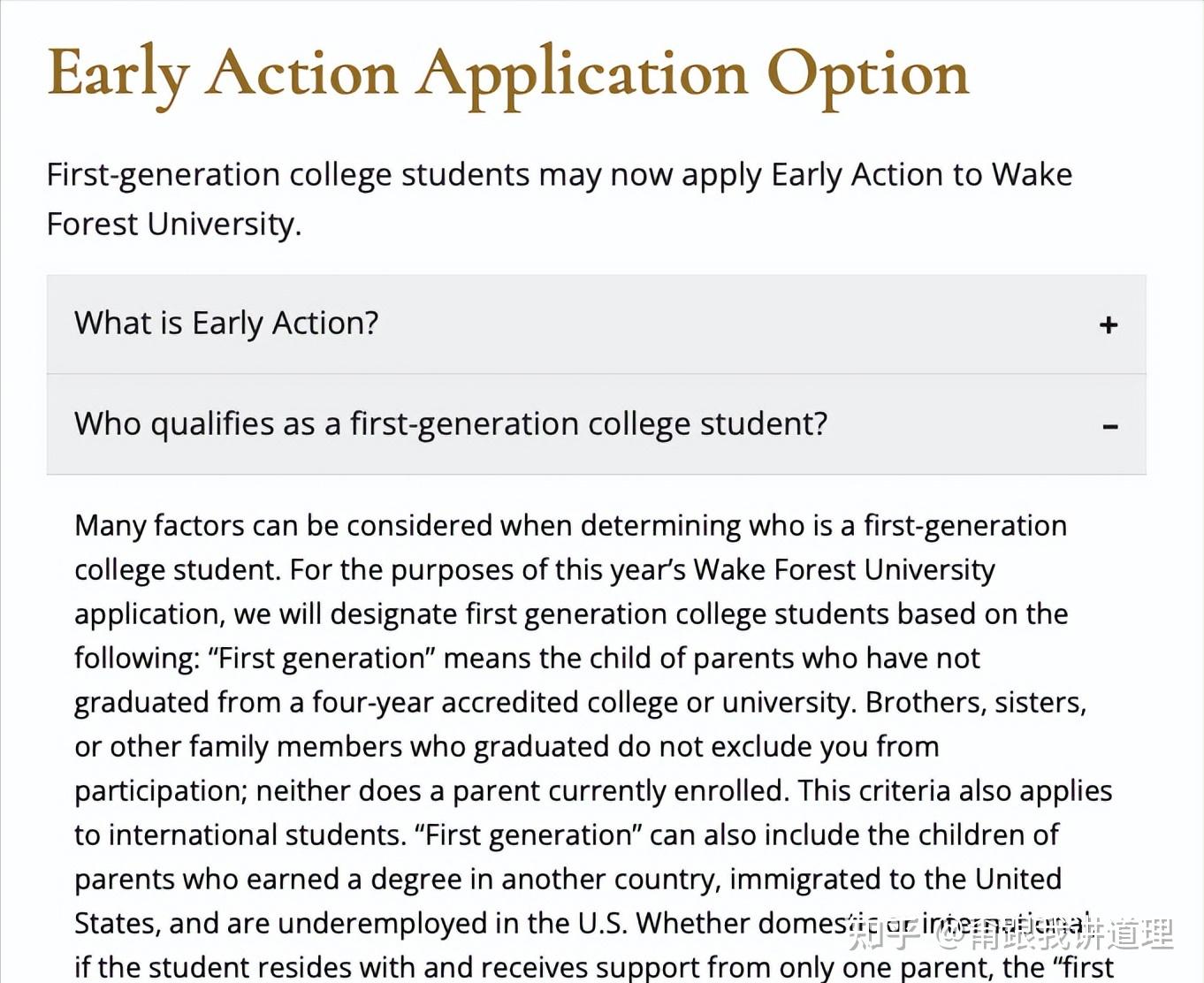Viewport: 1204px width, 983px height.
Task: Click the "Early Action Application Option" heading
Action: point(507,74)
